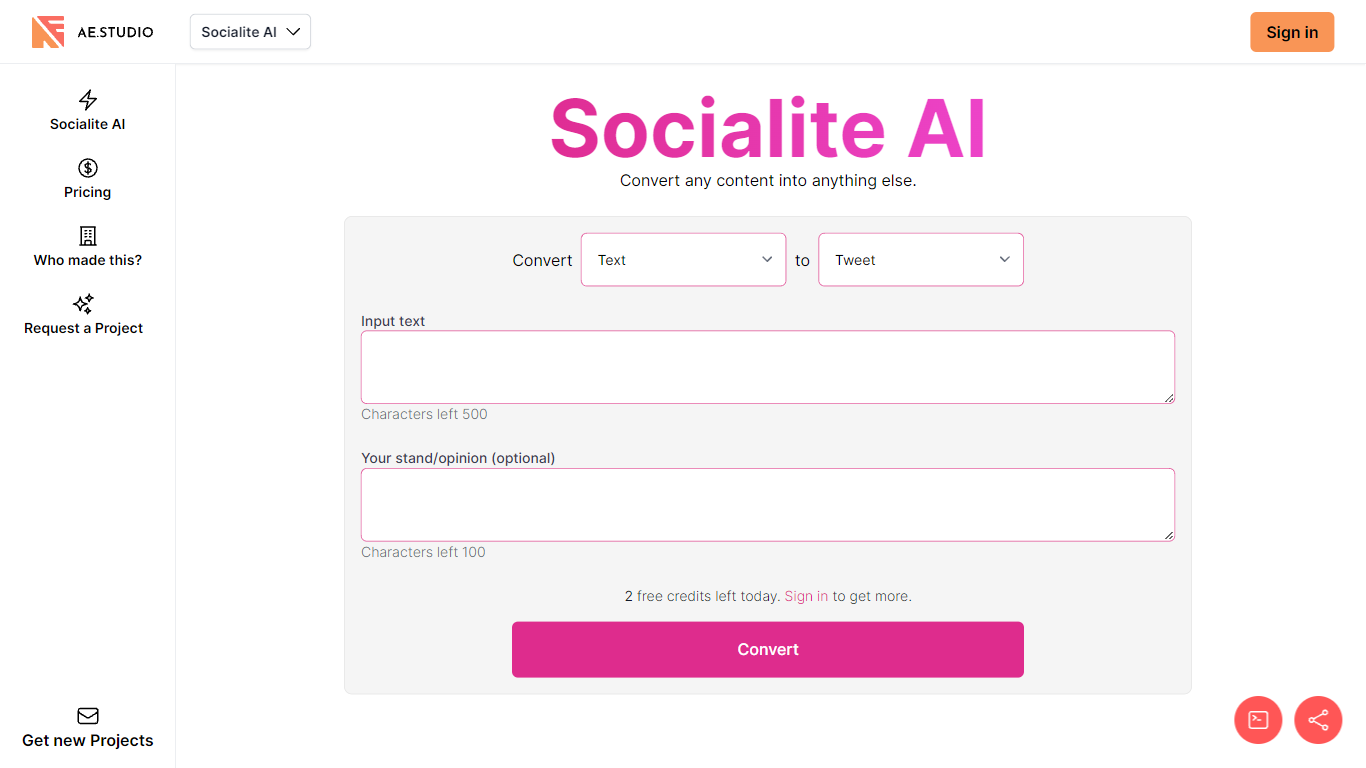Open the Socialite AI app switcher dropdown
Viewport: 1366px width, 768px height.
tap(250, 32)
